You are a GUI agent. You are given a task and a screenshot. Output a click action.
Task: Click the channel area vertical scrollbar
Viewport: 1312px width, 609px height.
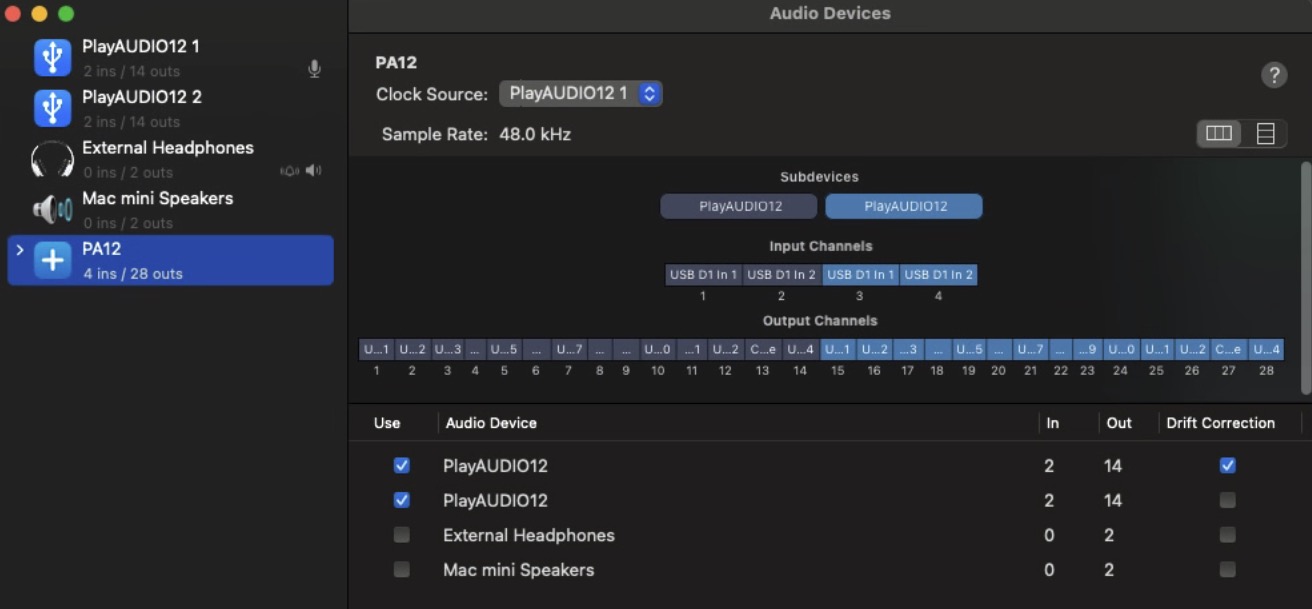pos(1304,278)
